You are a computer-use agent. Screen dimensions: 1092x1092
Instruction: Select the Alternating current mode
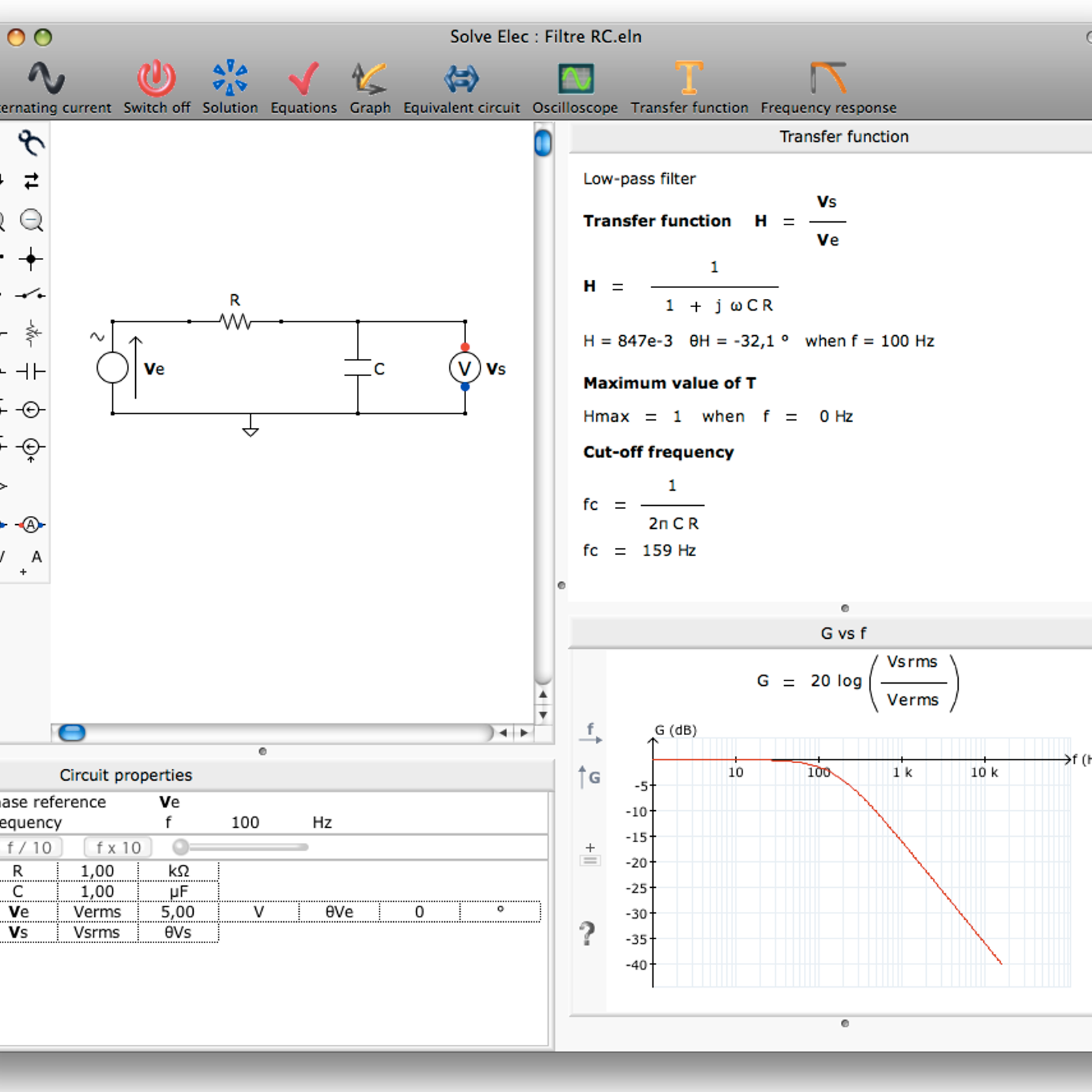tap(46, 78)
